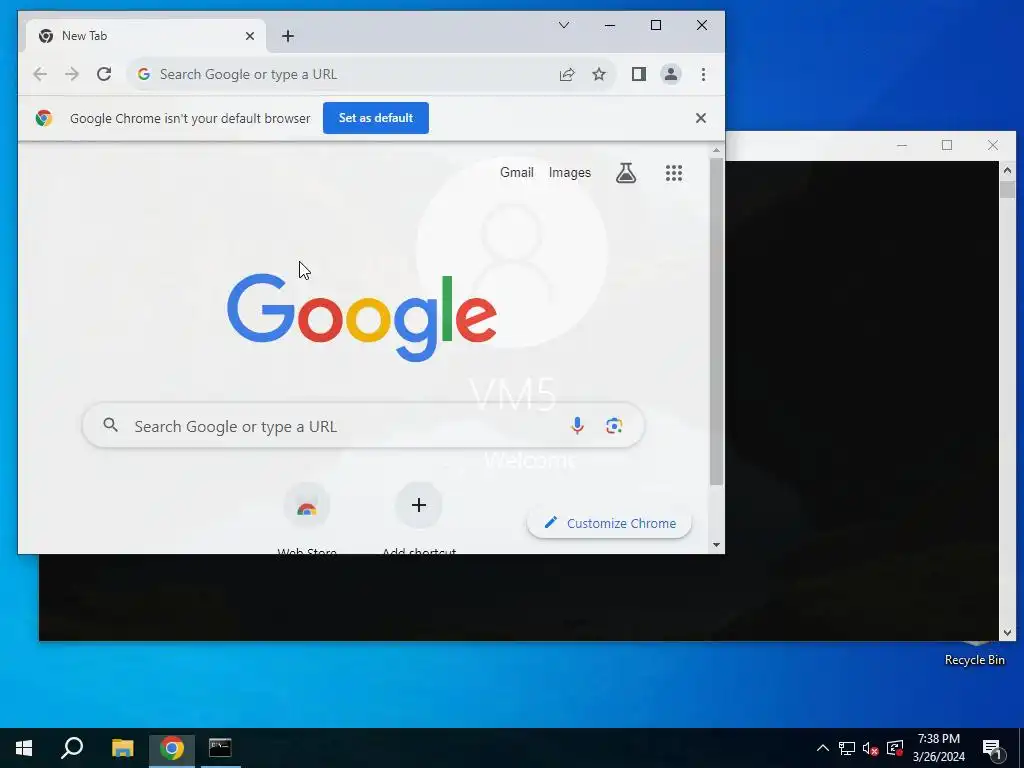Image resolution: width=1024 pixels, height=768 pixels.
Task: Open notification center icon
Action: [x=992, y=748]
